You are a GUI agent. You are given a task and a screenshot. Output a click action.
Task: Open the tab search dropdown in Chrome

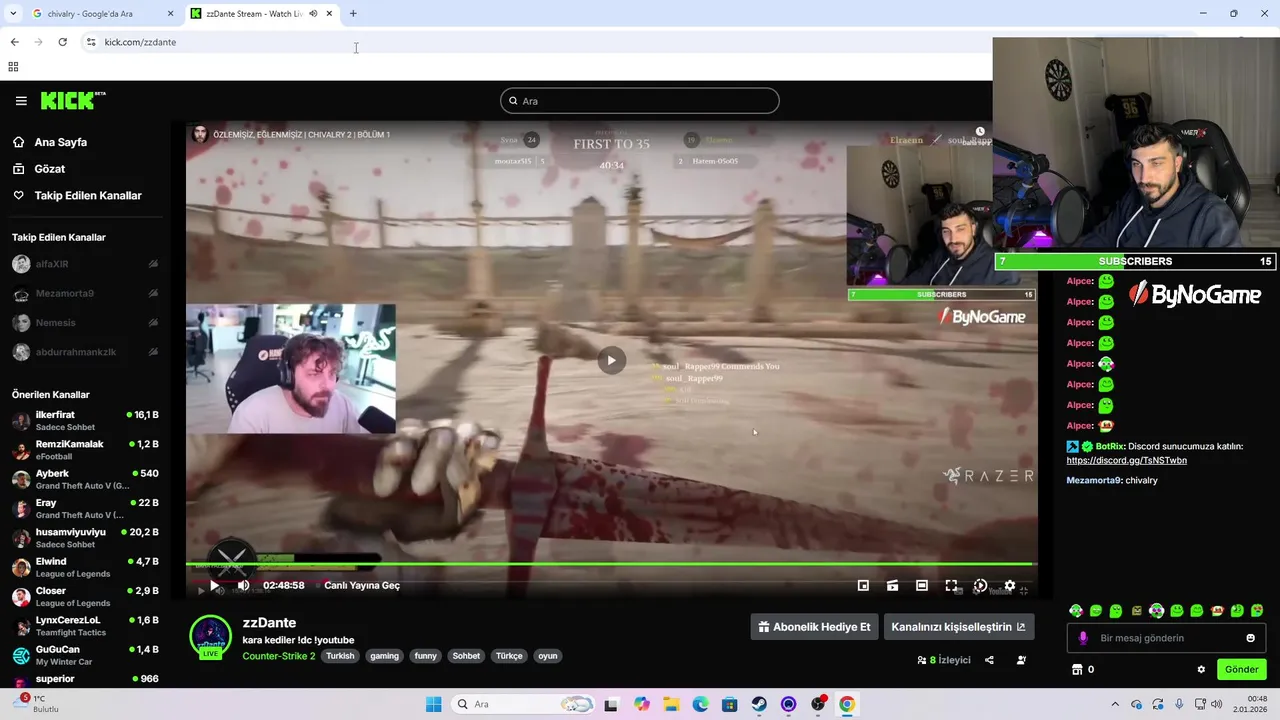(x=13, y=14)
